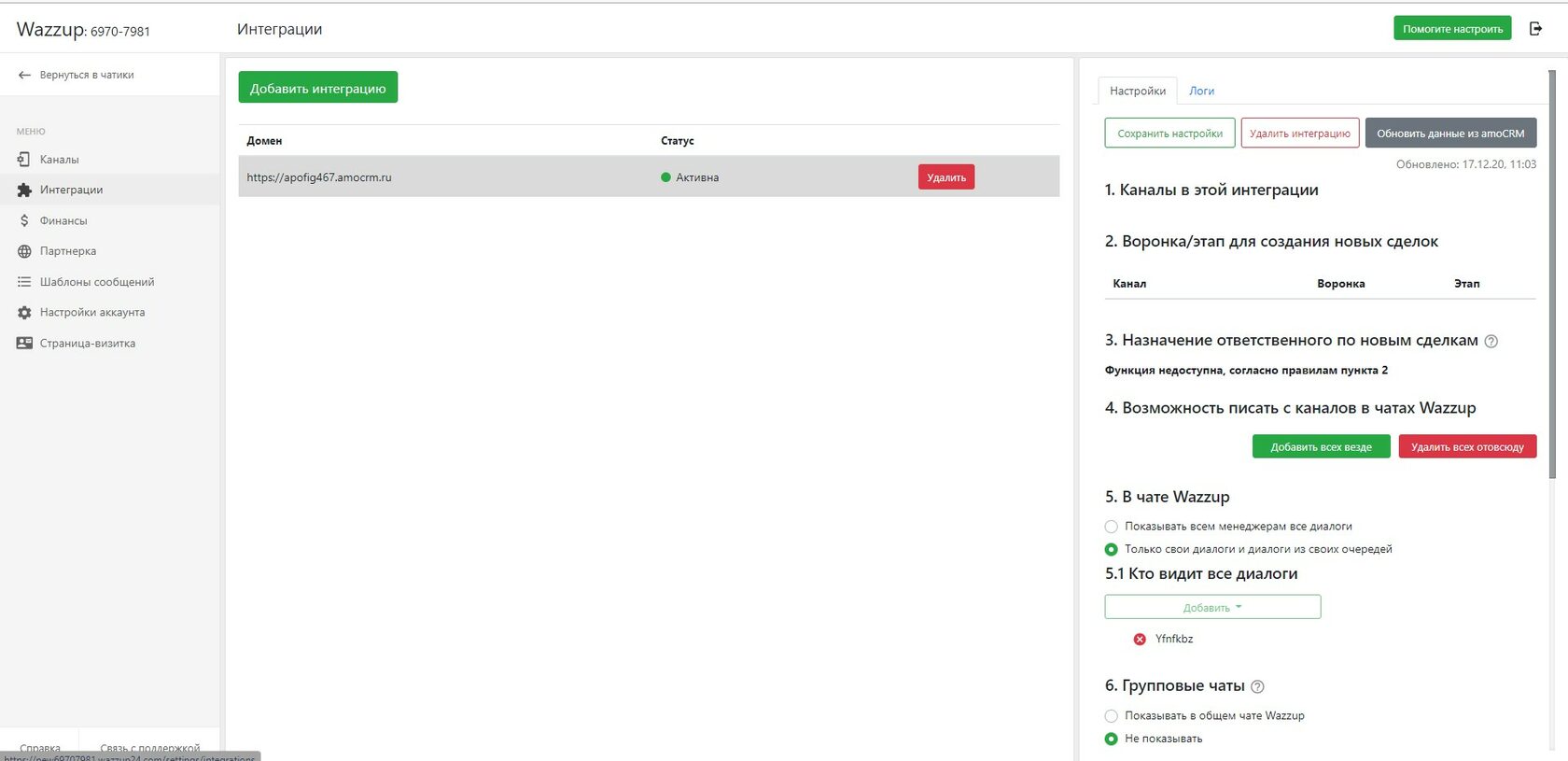Select Только свои диалоги и диалоги из своих очередей

1111,550
